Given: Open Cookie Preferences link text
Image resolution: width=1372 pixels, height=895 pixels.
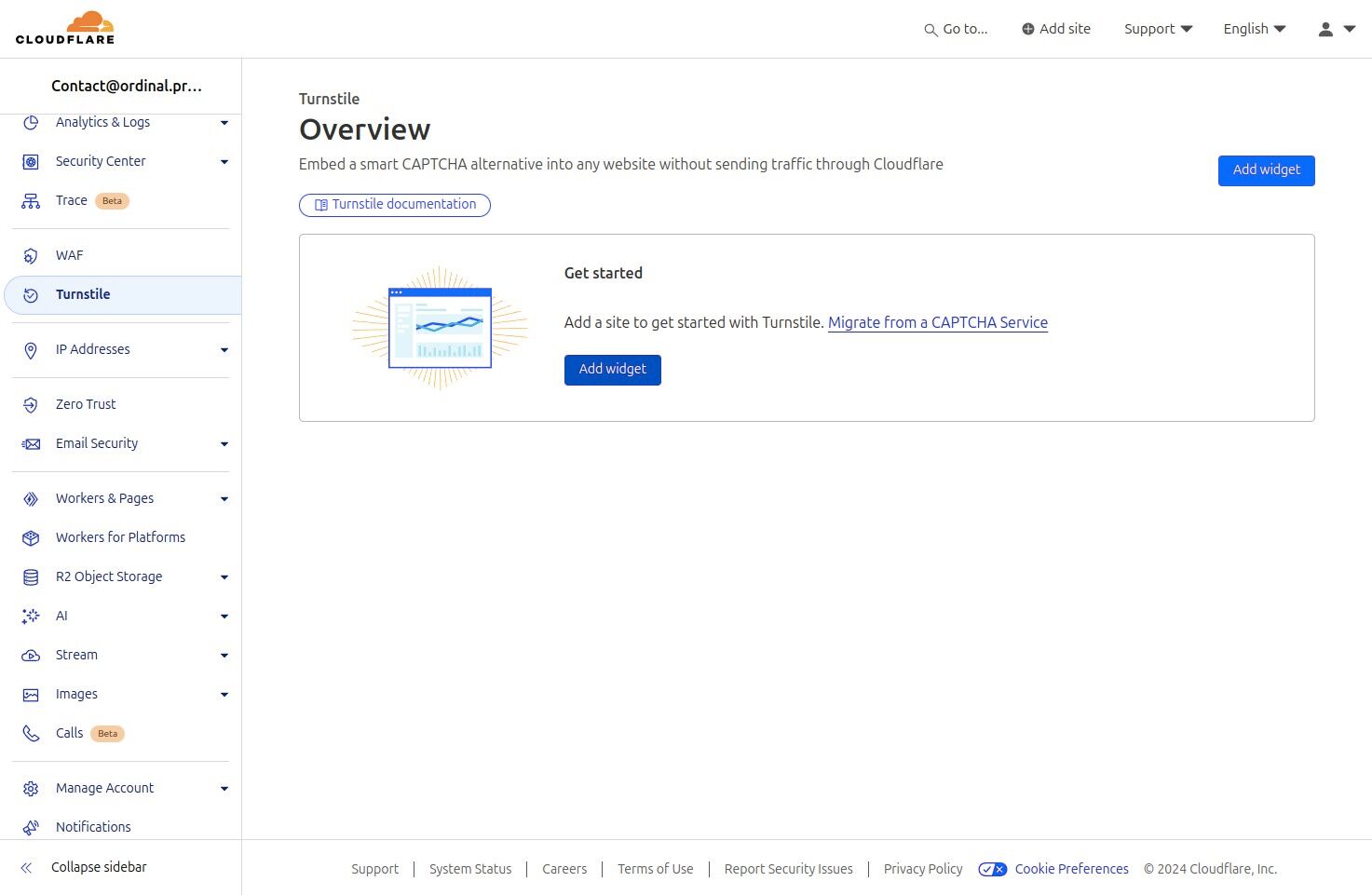Looking at the screenshot, I should 1072,869.
